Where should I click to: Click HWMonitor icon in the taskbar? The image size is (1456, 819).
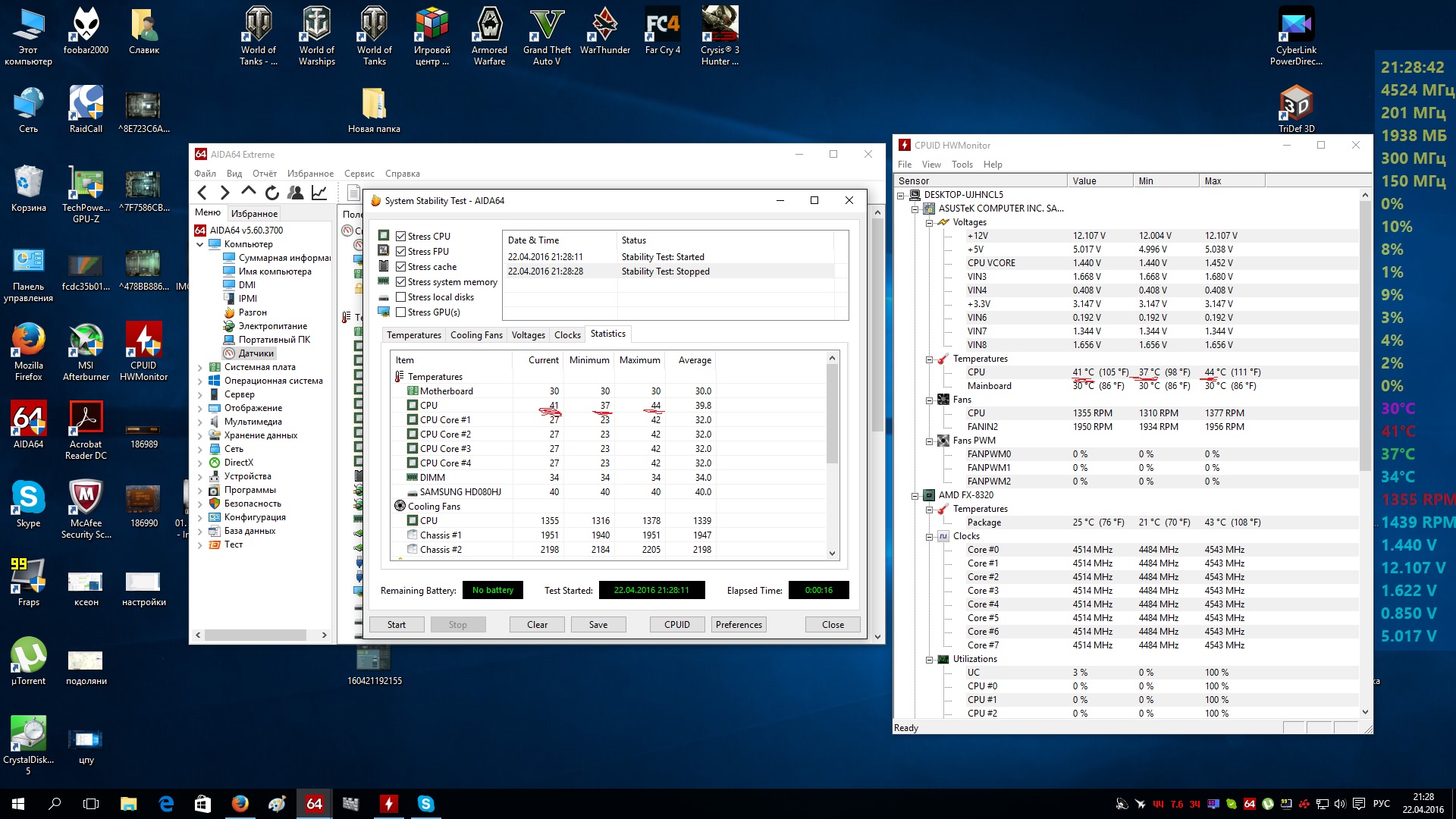coord(388,804)
